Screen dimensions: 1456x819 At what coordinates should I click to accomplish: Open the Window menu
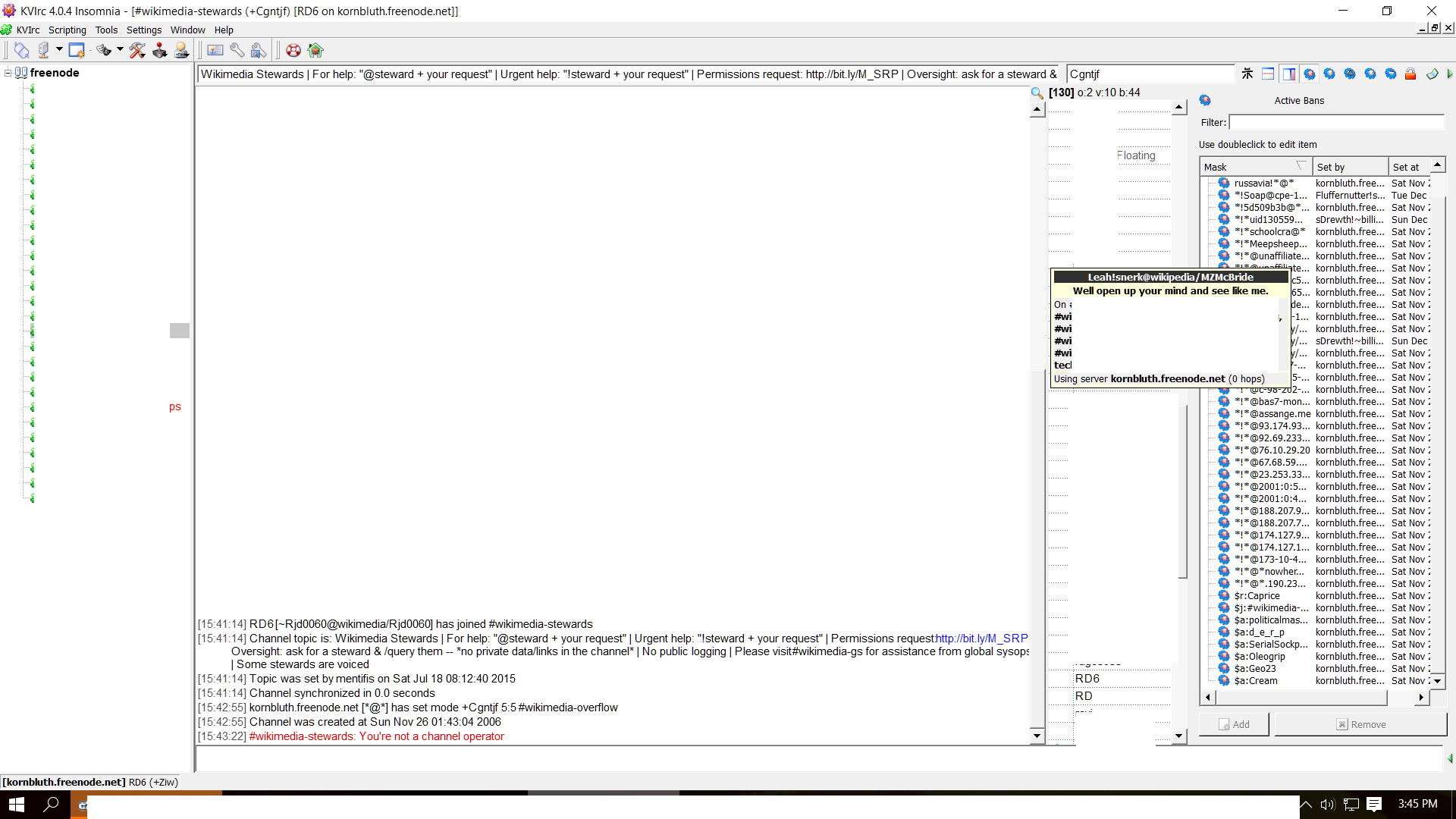[x=187, y=30]
